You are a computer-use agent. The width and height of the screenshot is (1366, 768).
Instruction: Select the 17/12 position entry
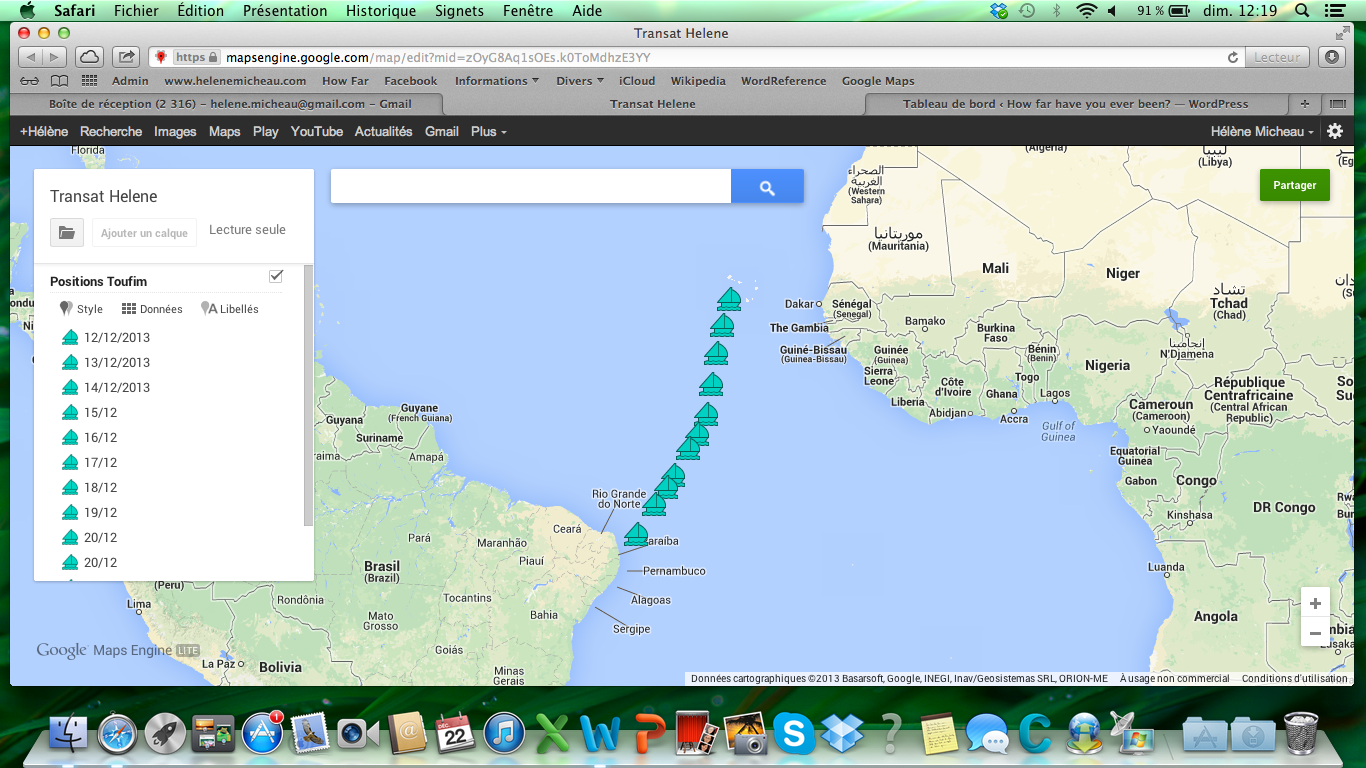pos(100,462)
